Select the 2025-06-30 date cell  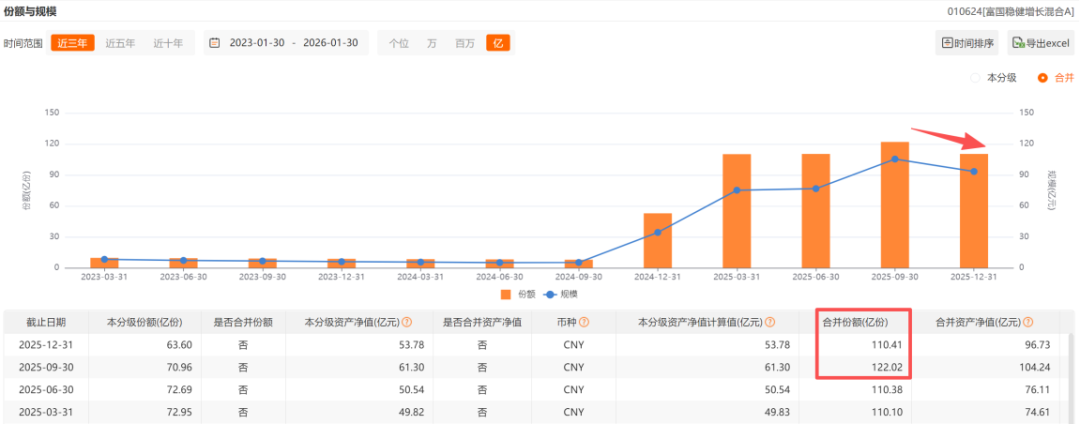pyautogui.click(x=47, y=390)
